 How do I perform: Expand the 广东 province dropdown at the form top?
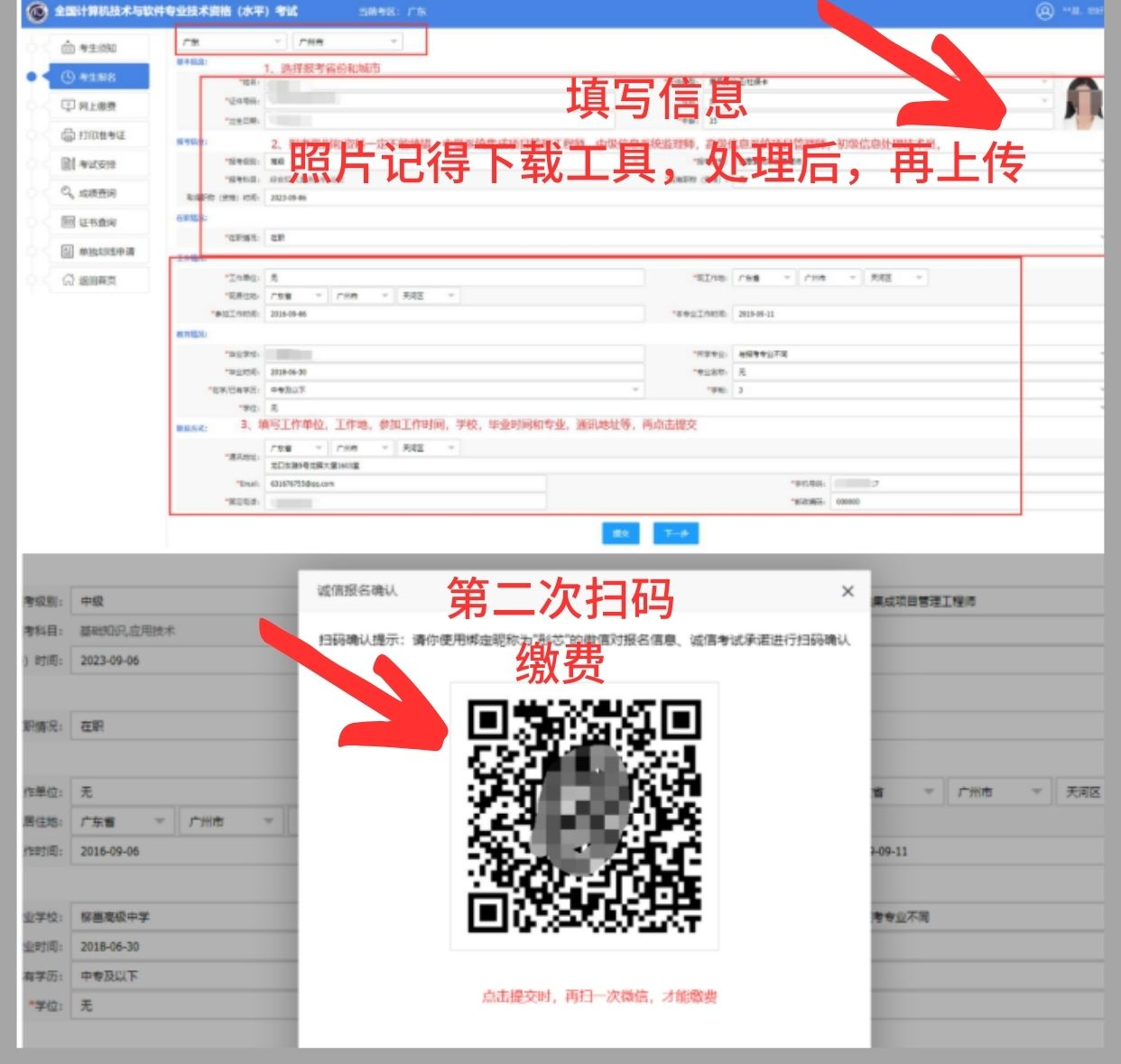pos(231,42)
